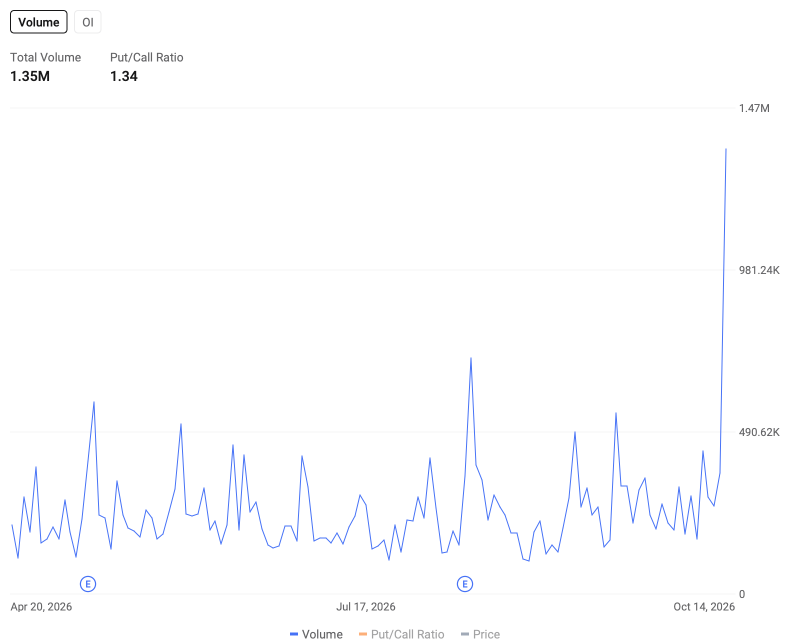Toggle the Put/Call Ratio legend series
This screenshot has height=644, width=789.
(x=402, y=634)
